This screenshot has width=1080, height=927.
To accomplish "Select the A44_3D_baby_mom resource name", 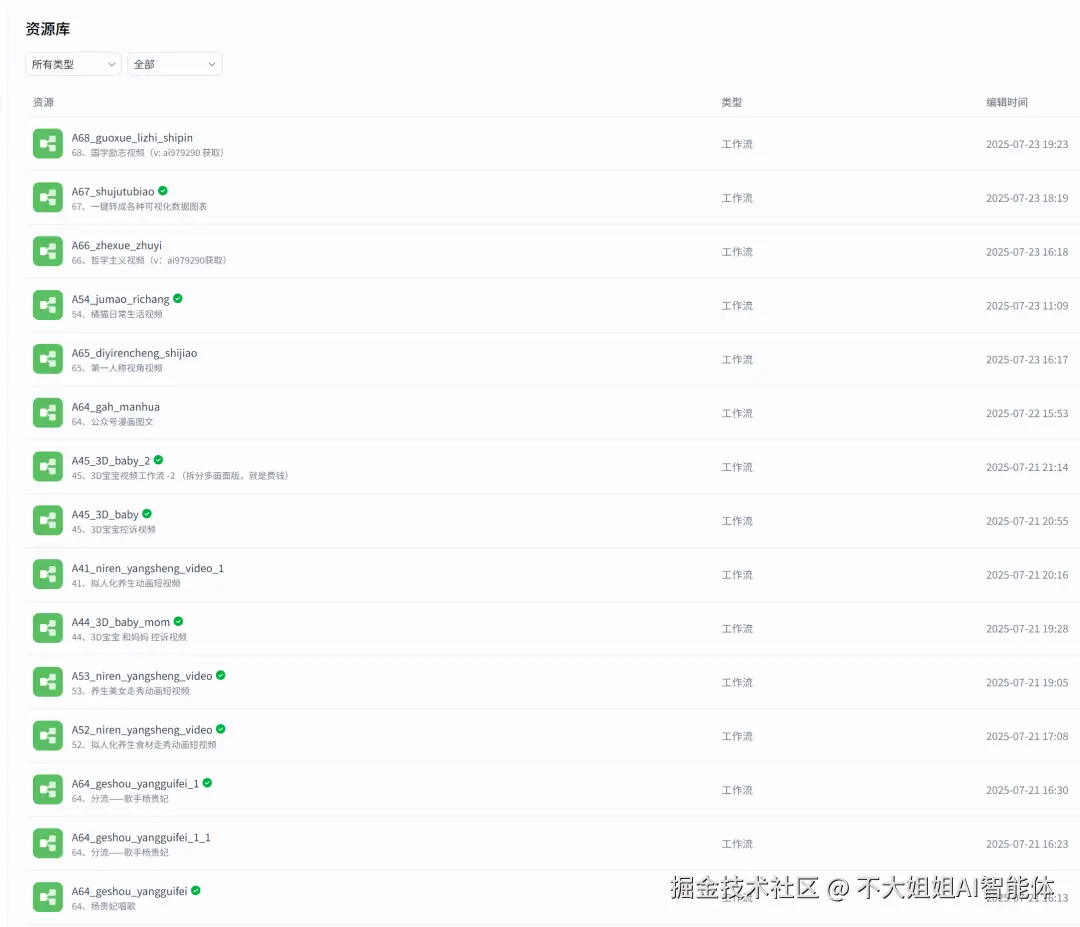I will pyautogui.click(x=121, y=622).
